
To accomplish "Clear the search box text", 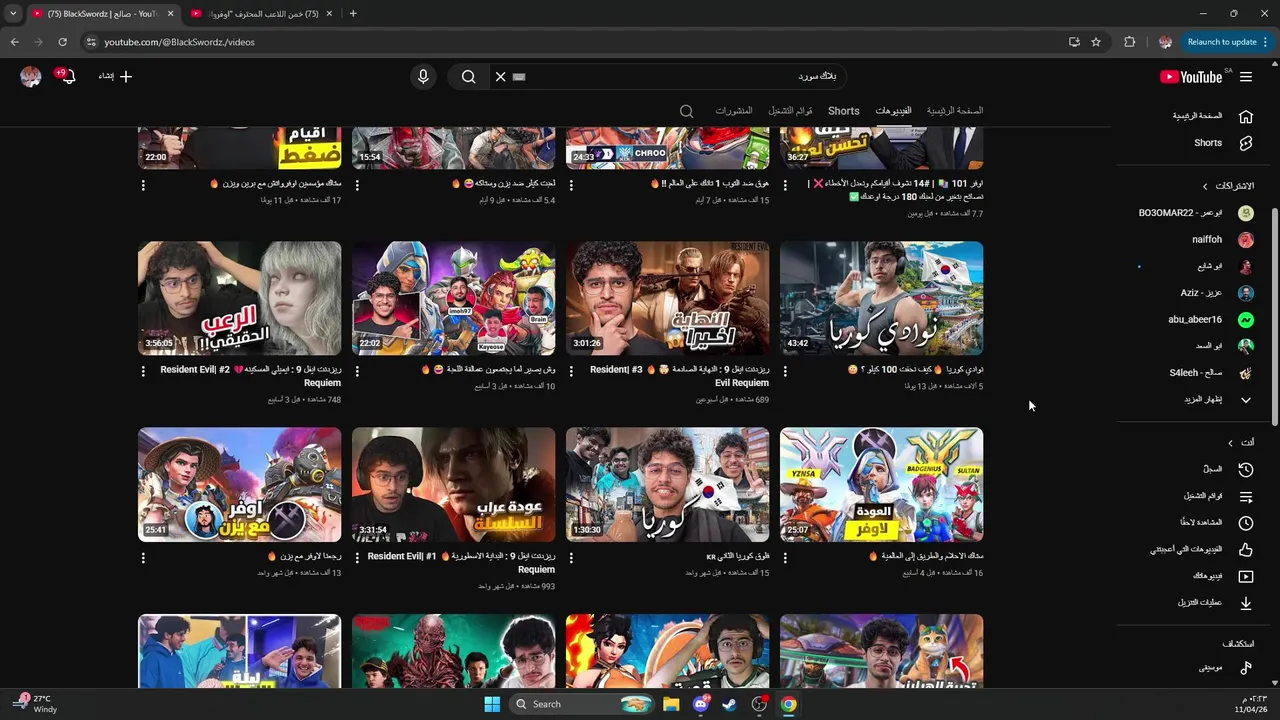I will pyautogui.click(x=500, y=76).
